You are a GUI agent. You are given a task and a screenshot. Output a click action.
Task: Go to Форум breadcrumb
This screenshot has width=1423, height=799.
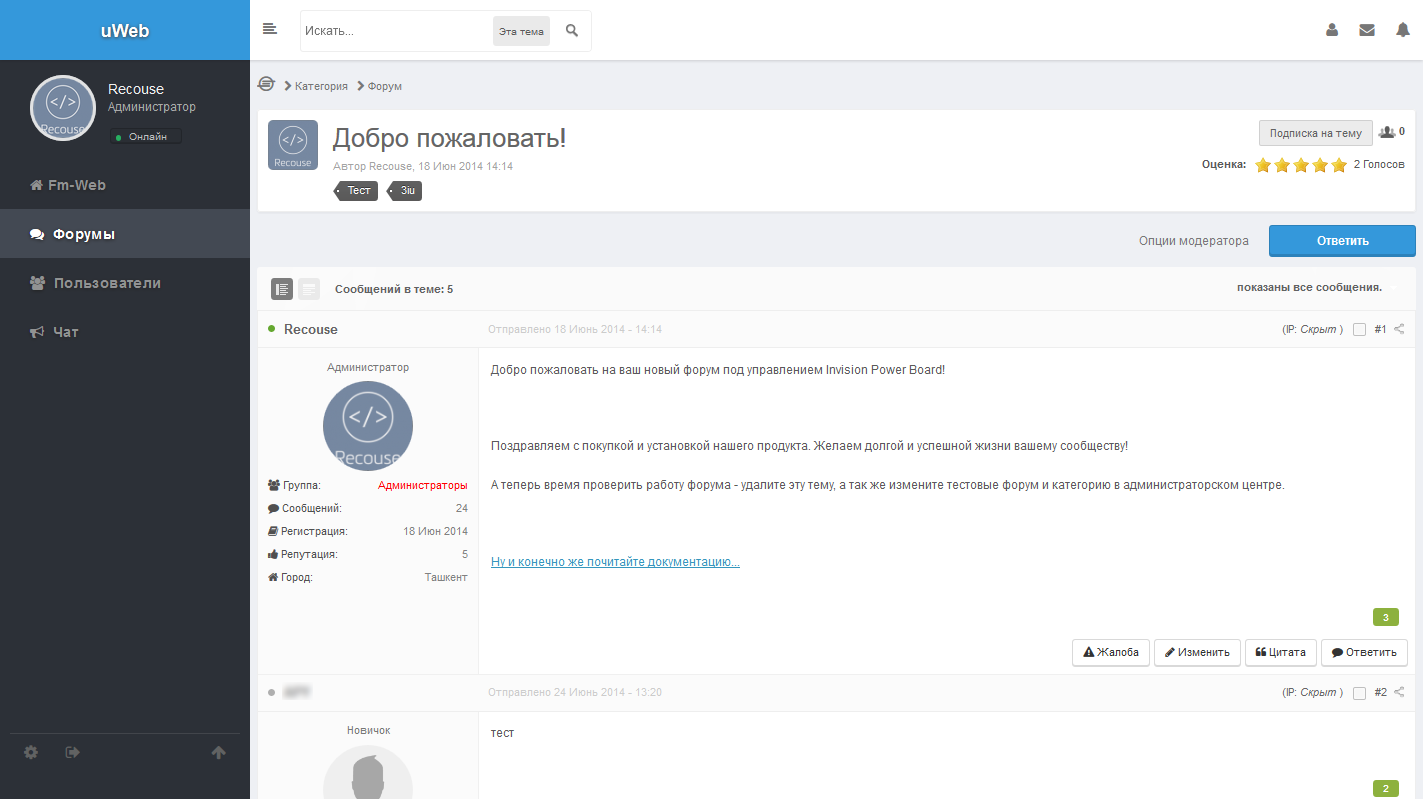coord(385,86)
